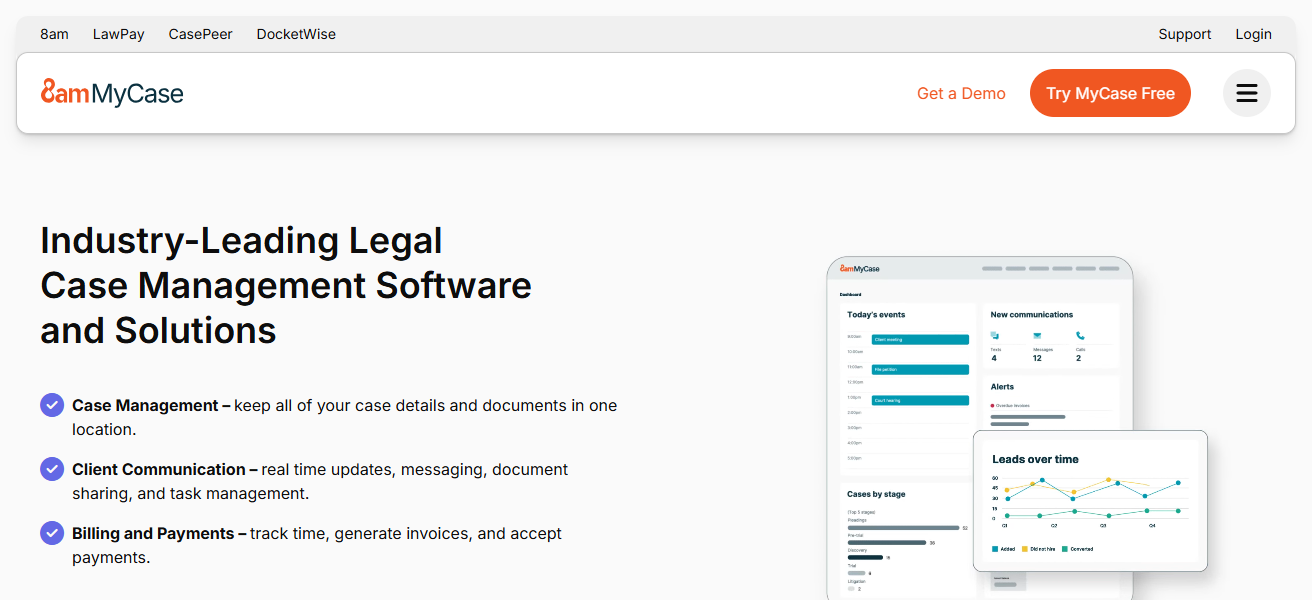1312x600 pixels.
Task: Go to CasePeer site link
Action: point(200,34)
